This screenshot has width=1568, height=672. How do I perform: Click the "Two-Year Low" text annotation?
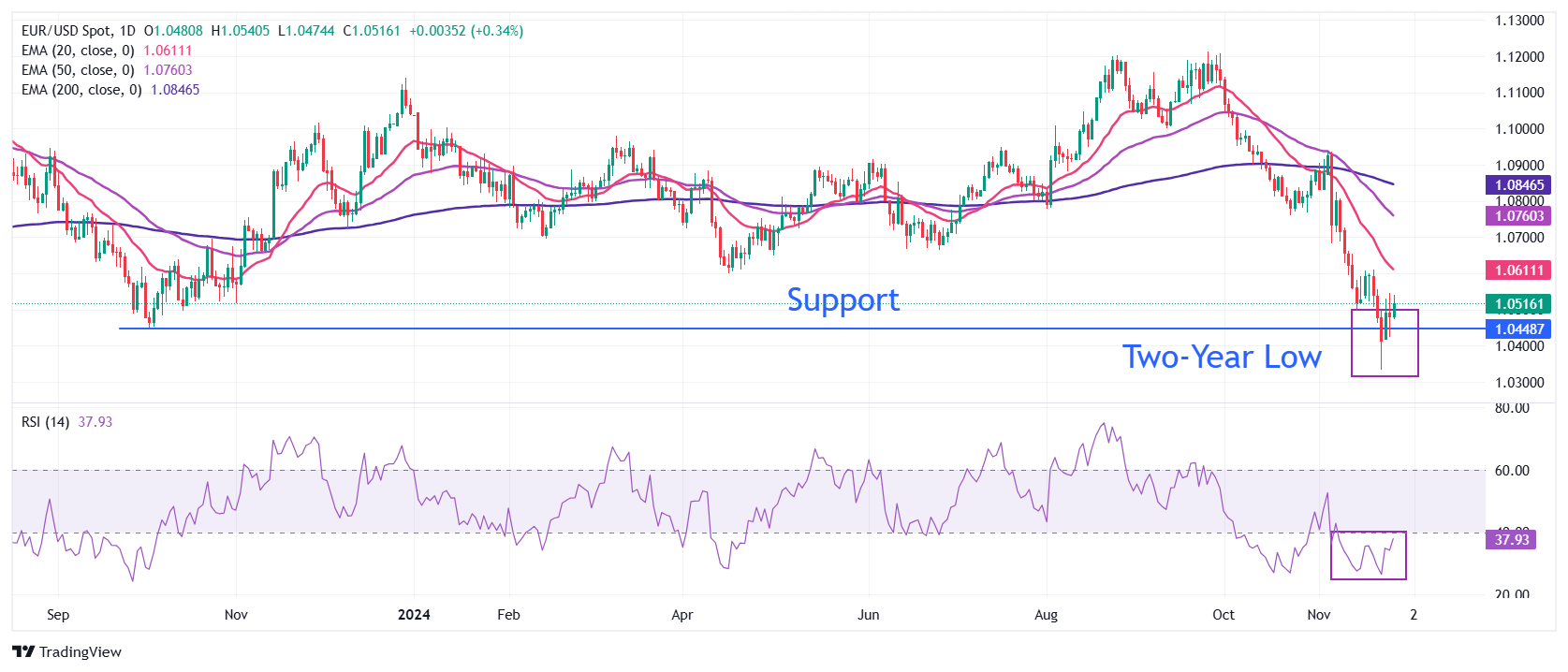[x=1222, y=357]
